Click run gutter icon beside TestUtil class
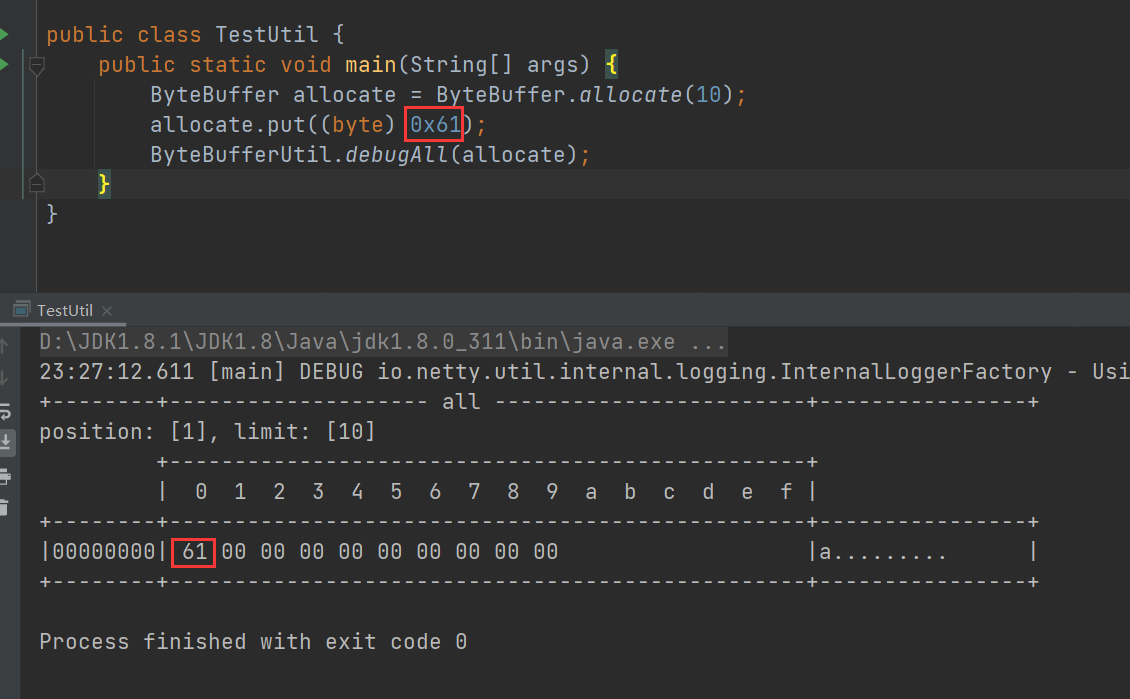The width and height of the screenshot is (1130, 699). (x=4, y=35)
